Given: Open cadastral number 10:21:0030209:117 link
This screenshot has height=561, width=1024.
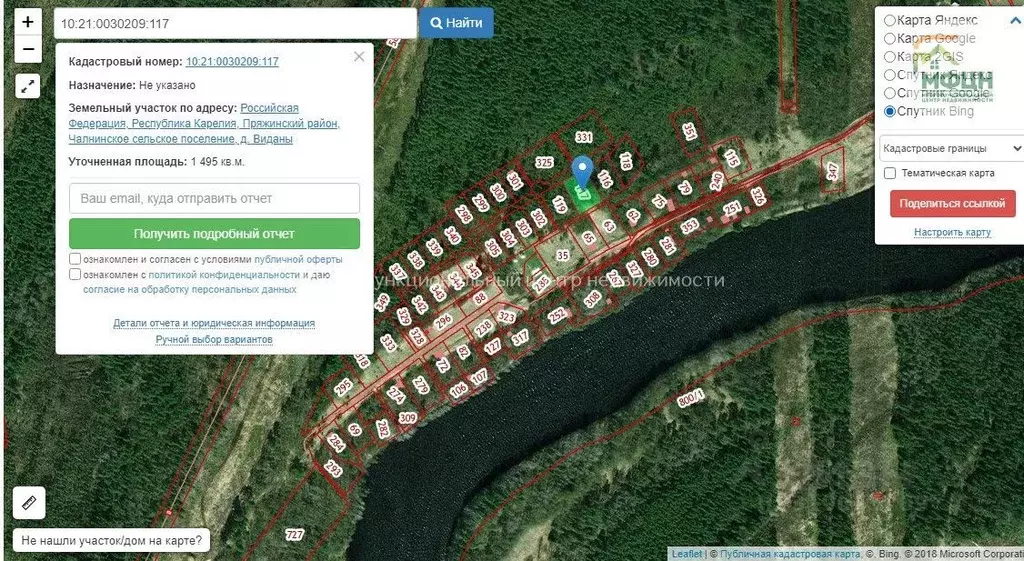Looking at the screenshot, I should point(232,61).
